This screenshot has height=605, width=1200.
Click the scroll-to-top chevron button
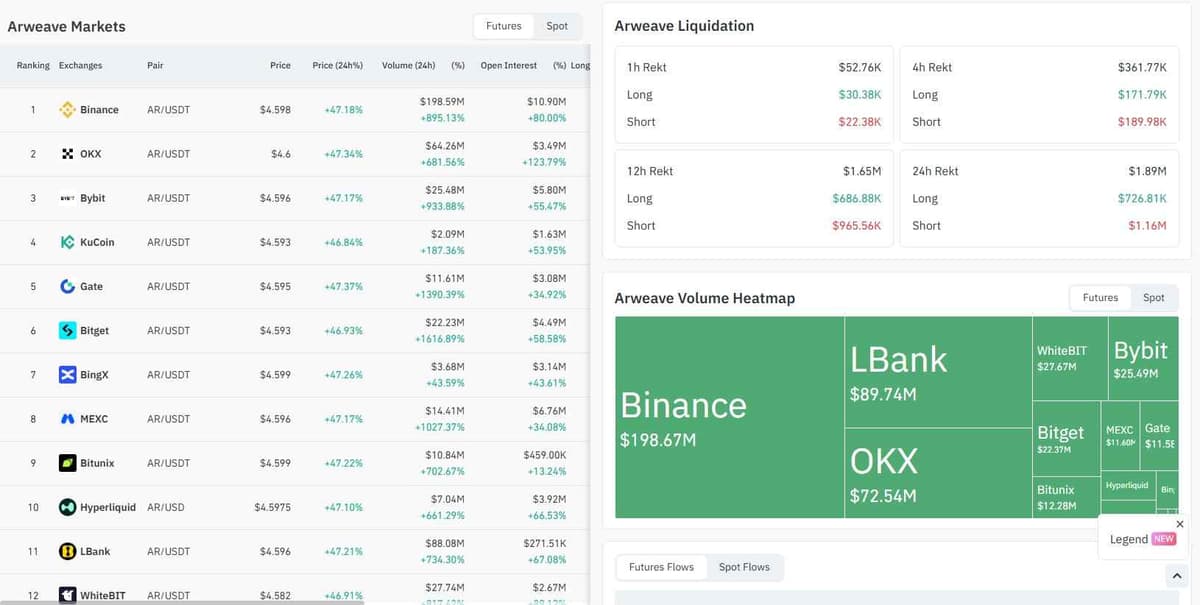click(x=1178, y=577)
